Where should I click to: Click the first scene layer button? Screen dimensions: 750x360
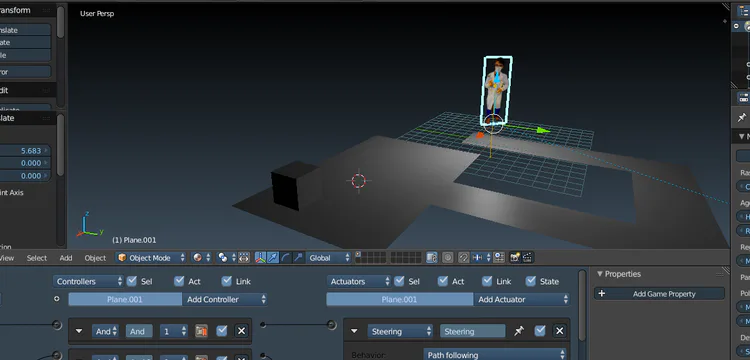358,255
